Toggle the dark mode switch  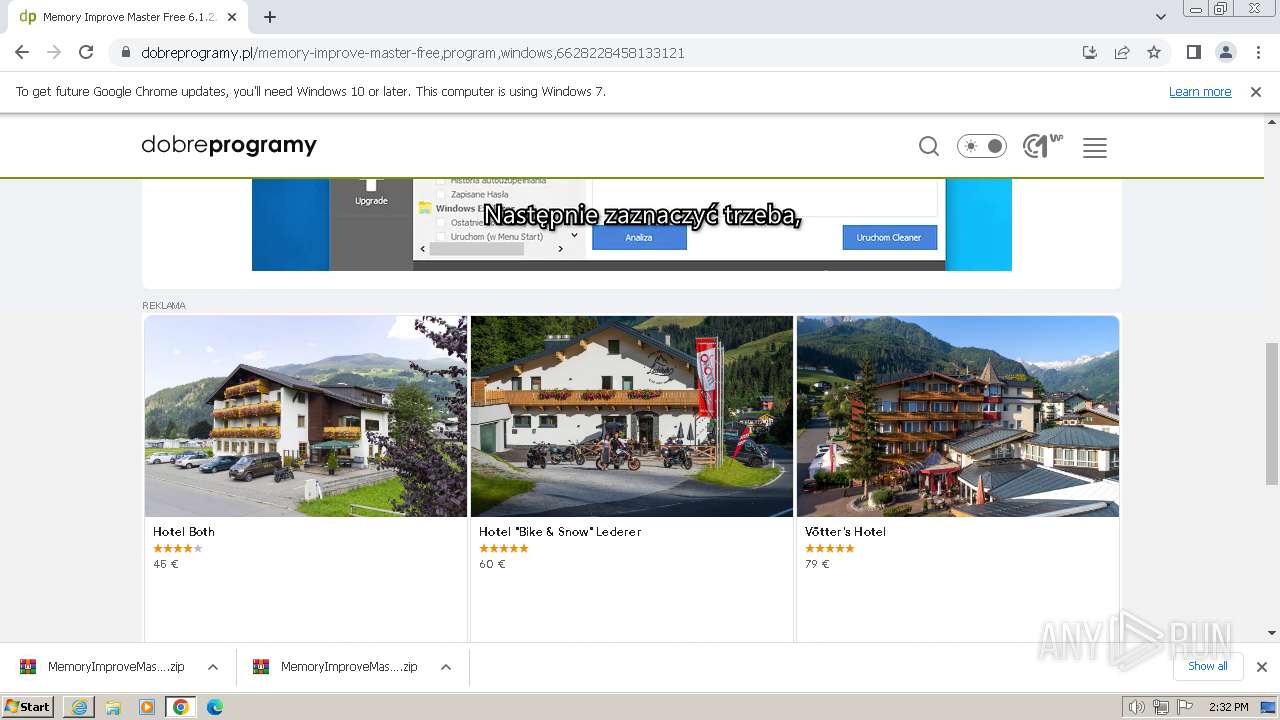(982, 146)
